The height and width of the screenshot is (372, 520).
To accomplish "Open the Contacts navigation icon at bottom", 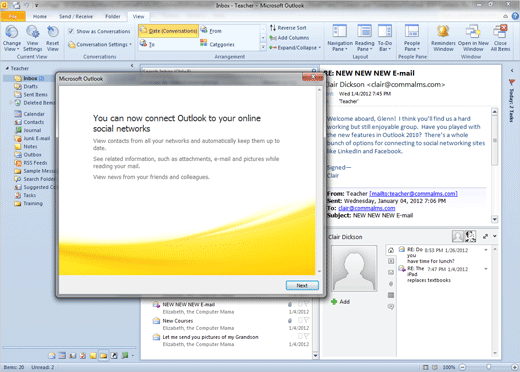I will (x=72, y=356).
